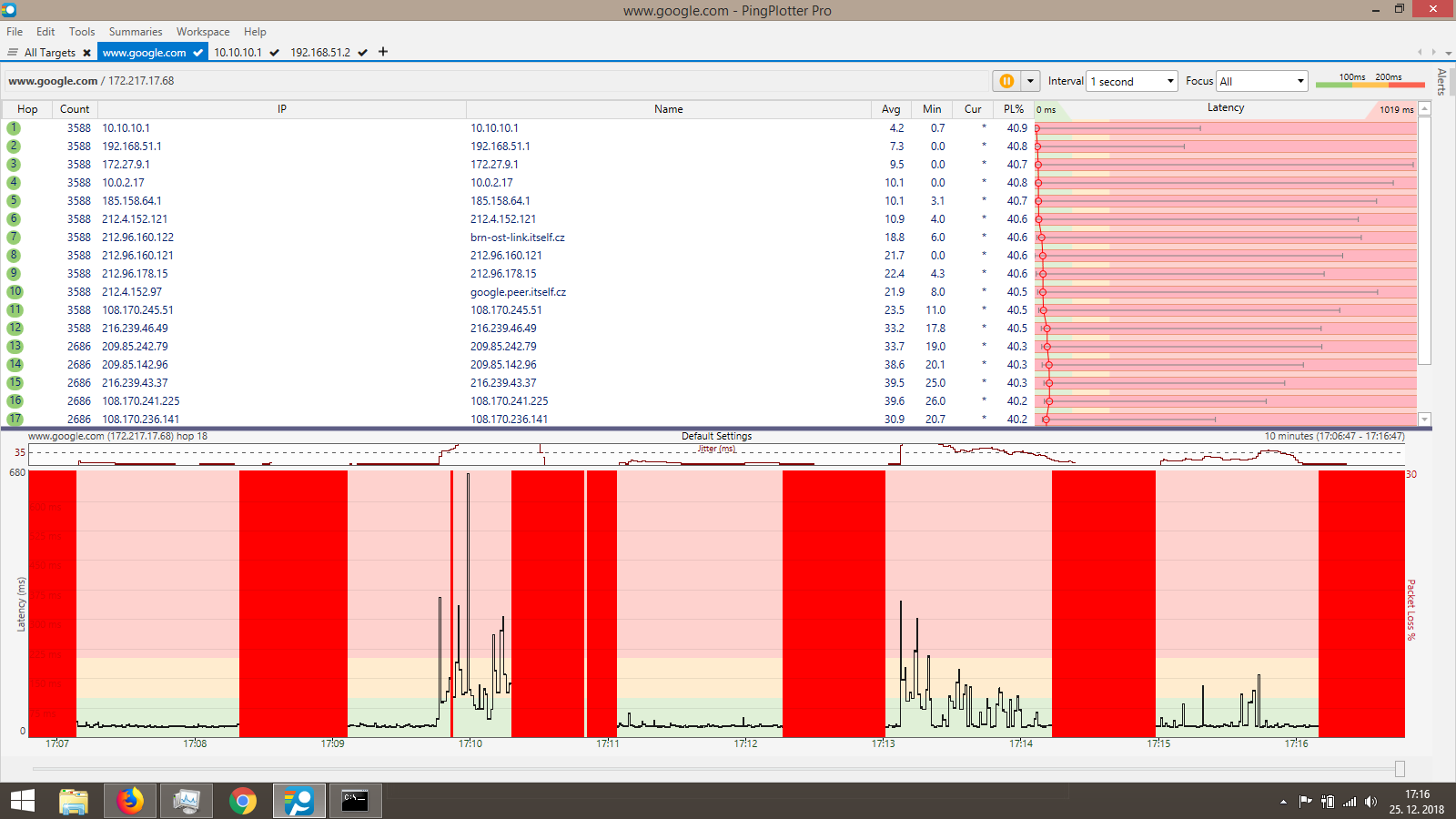
Task: Open the Workspace menu
Action: pos(203,32)
